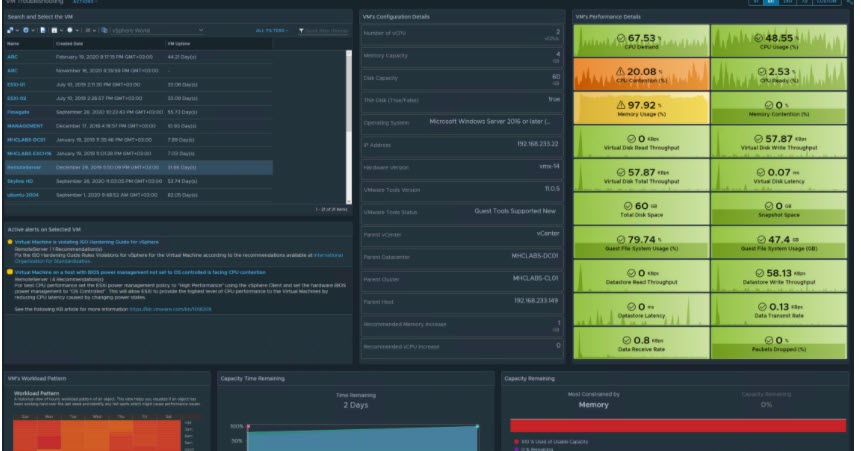Open the MANAGEMENT VM link

(x=25, y=126)
